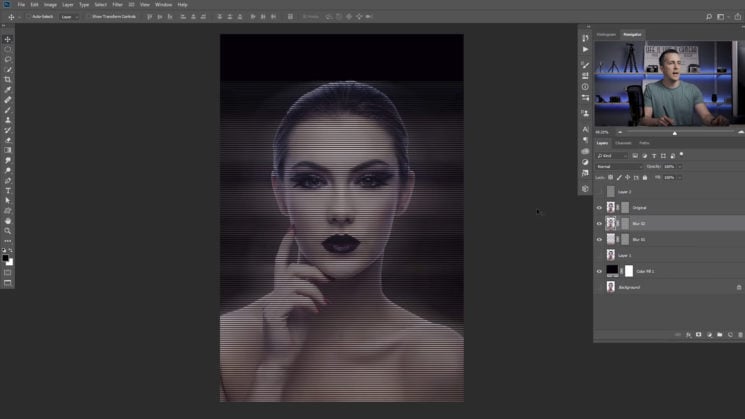Toggle visibility of Color Fill 1 layer

click(599, 271)
